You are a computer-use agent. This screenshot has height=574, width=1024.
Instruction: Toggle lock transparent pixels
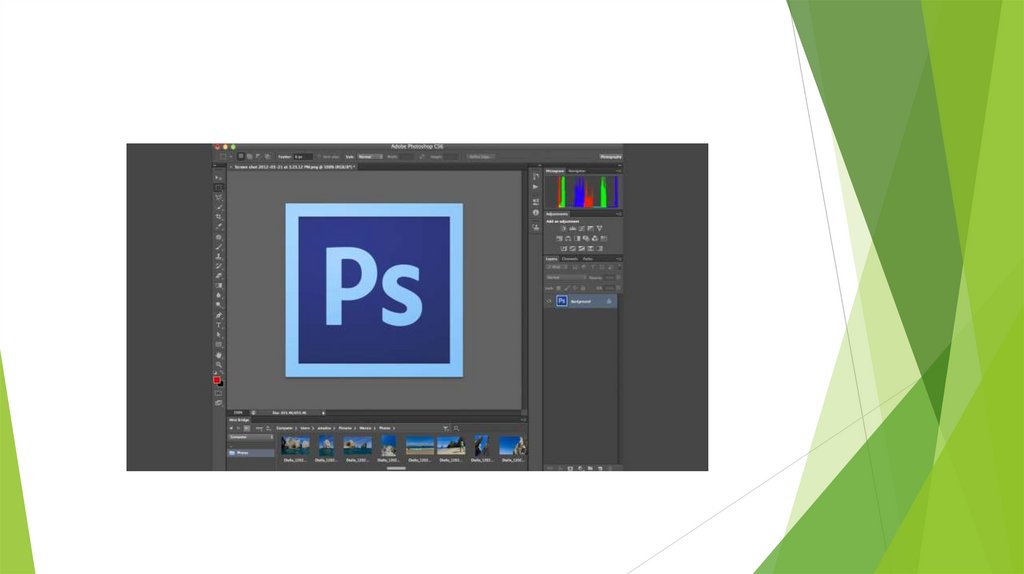[558, 289]
